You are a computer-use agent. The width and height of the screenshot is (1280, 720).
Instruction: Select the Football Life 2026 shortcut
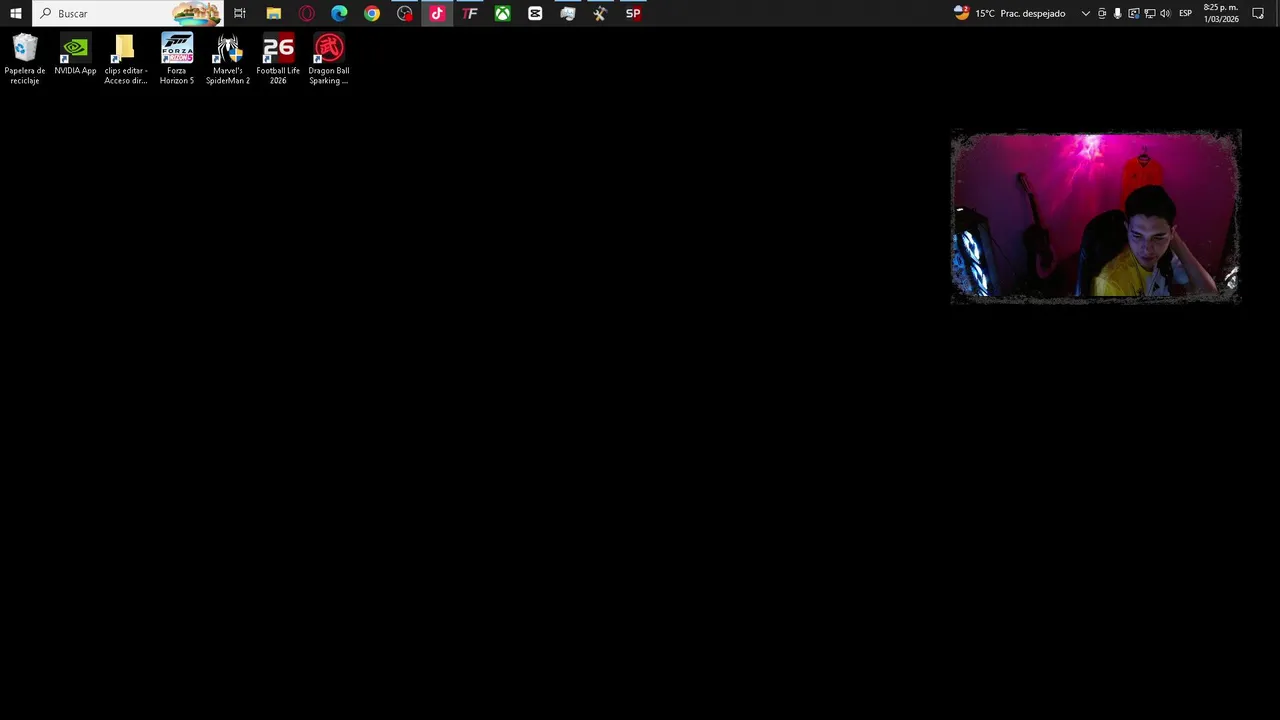[278, 59]
